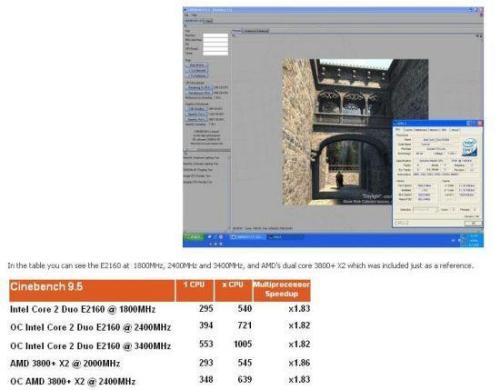This screenshot has height=390, width=500.
Task: Select the About tab in CPU-Z
Action: pyautogui.click(x=455, y=130)
